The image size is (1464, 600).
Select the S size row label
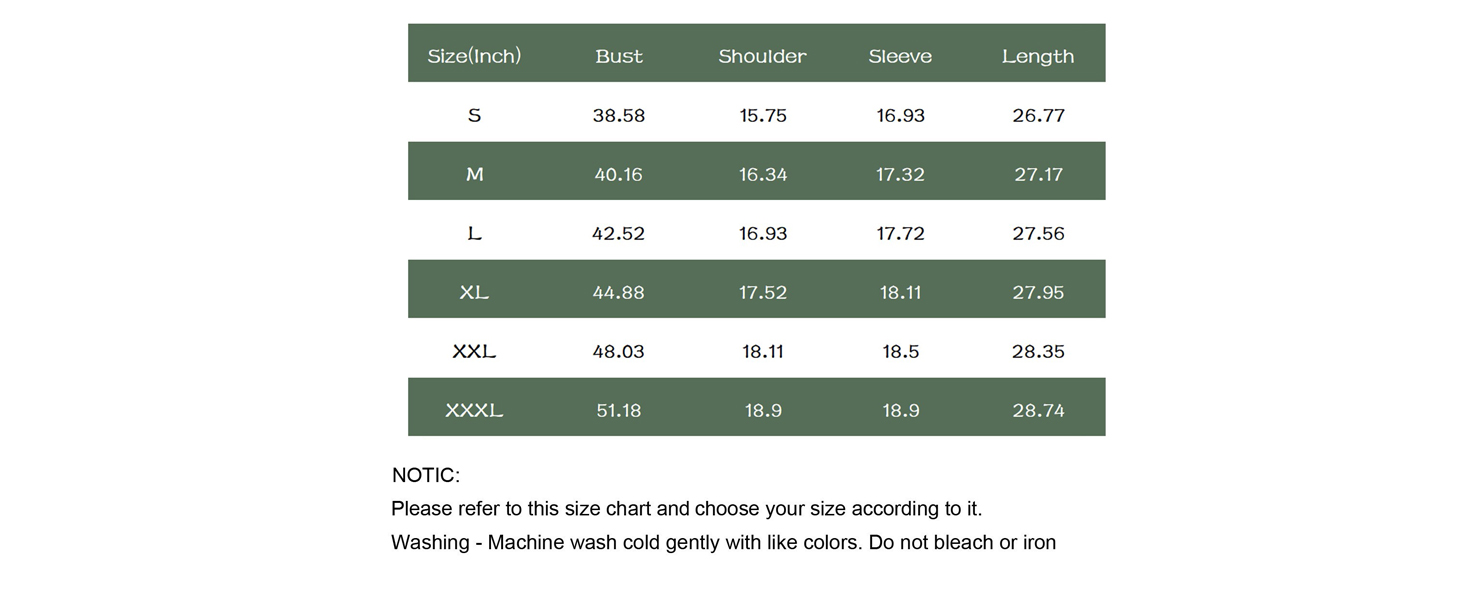click(x=474, y=115)
